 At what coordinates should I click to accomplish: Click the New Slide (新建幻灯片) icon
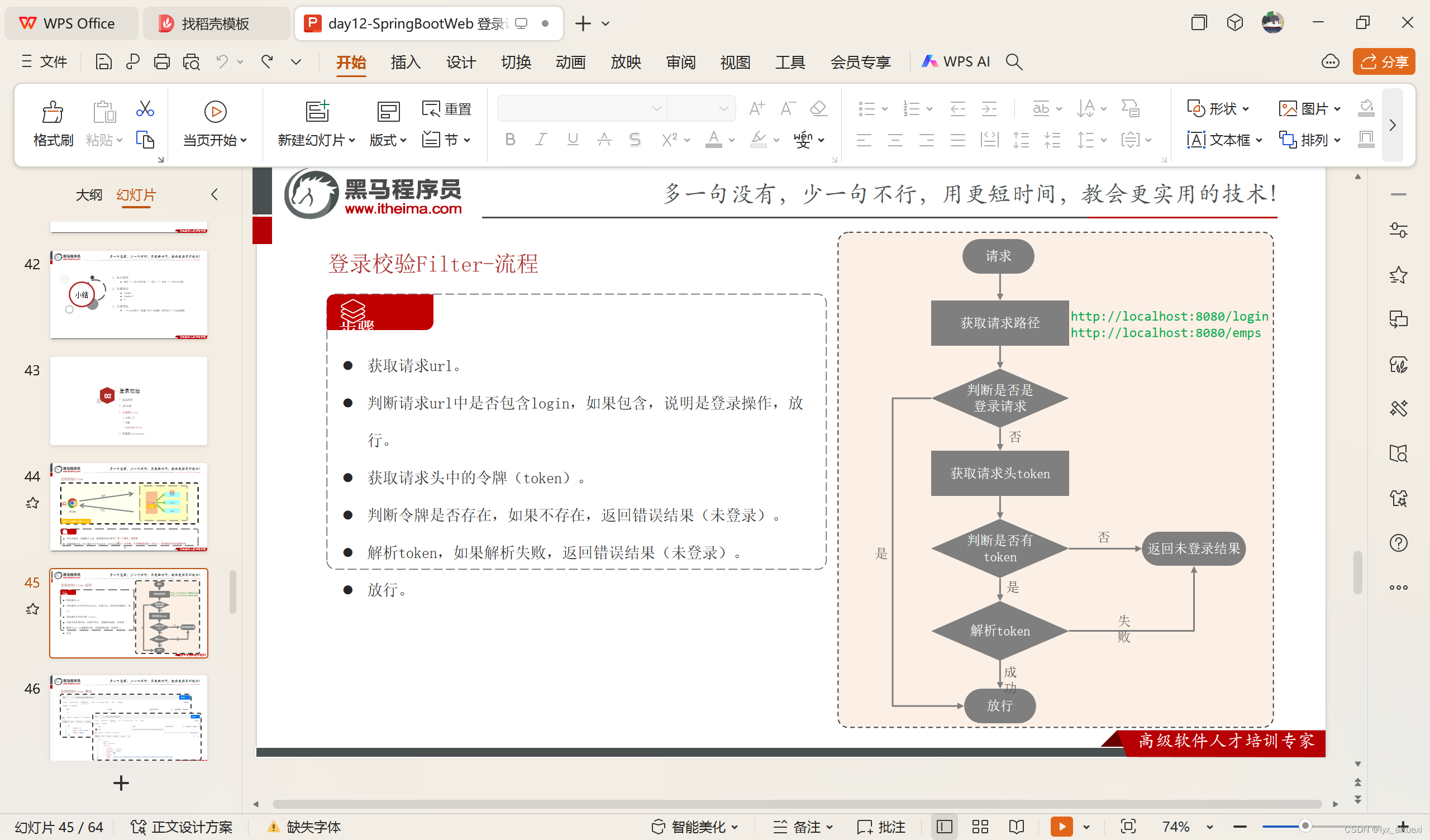pyautogui.click(x=317, y=111)
